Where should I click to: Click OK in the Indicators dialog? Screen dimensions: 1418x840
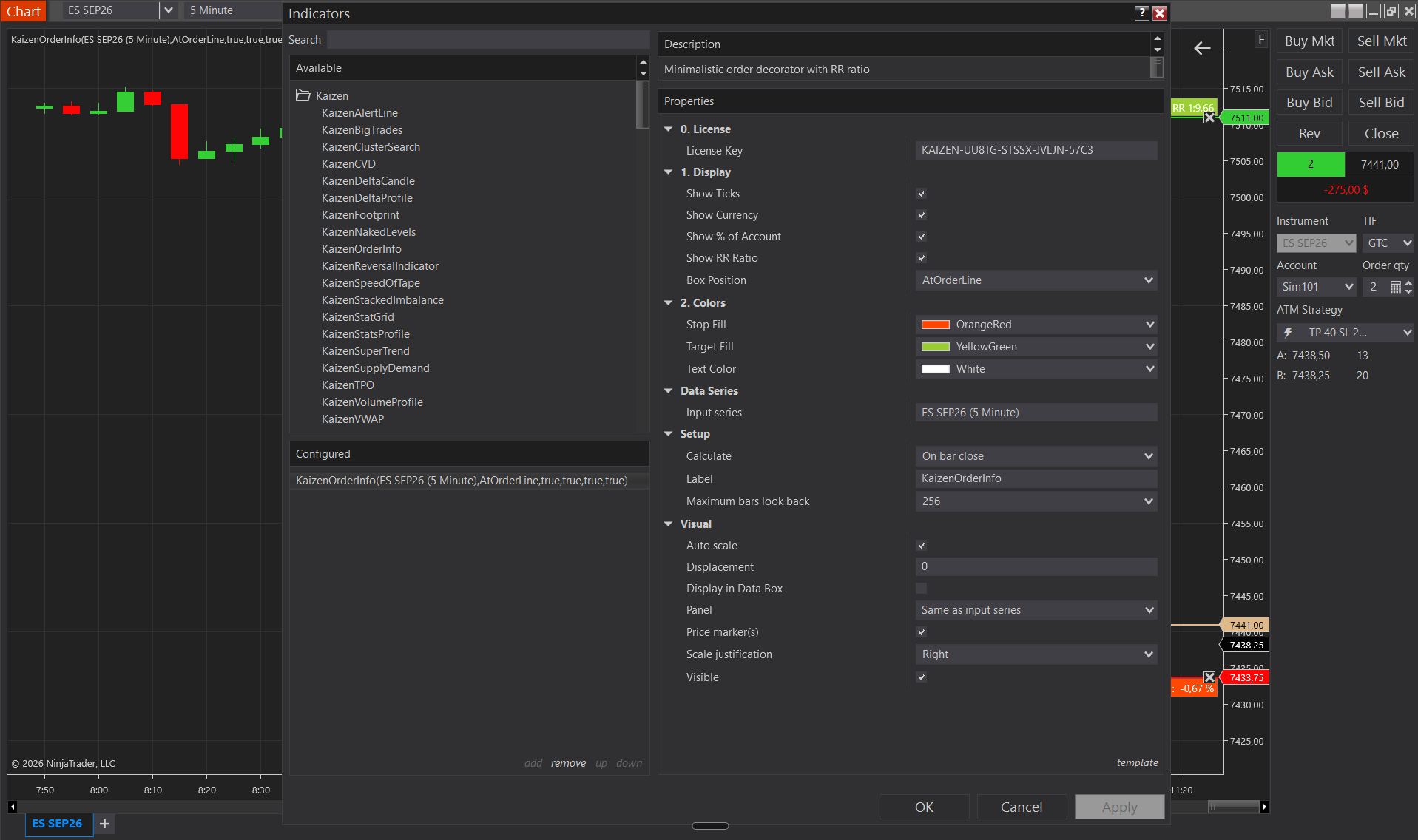click(x=924, y=807)
